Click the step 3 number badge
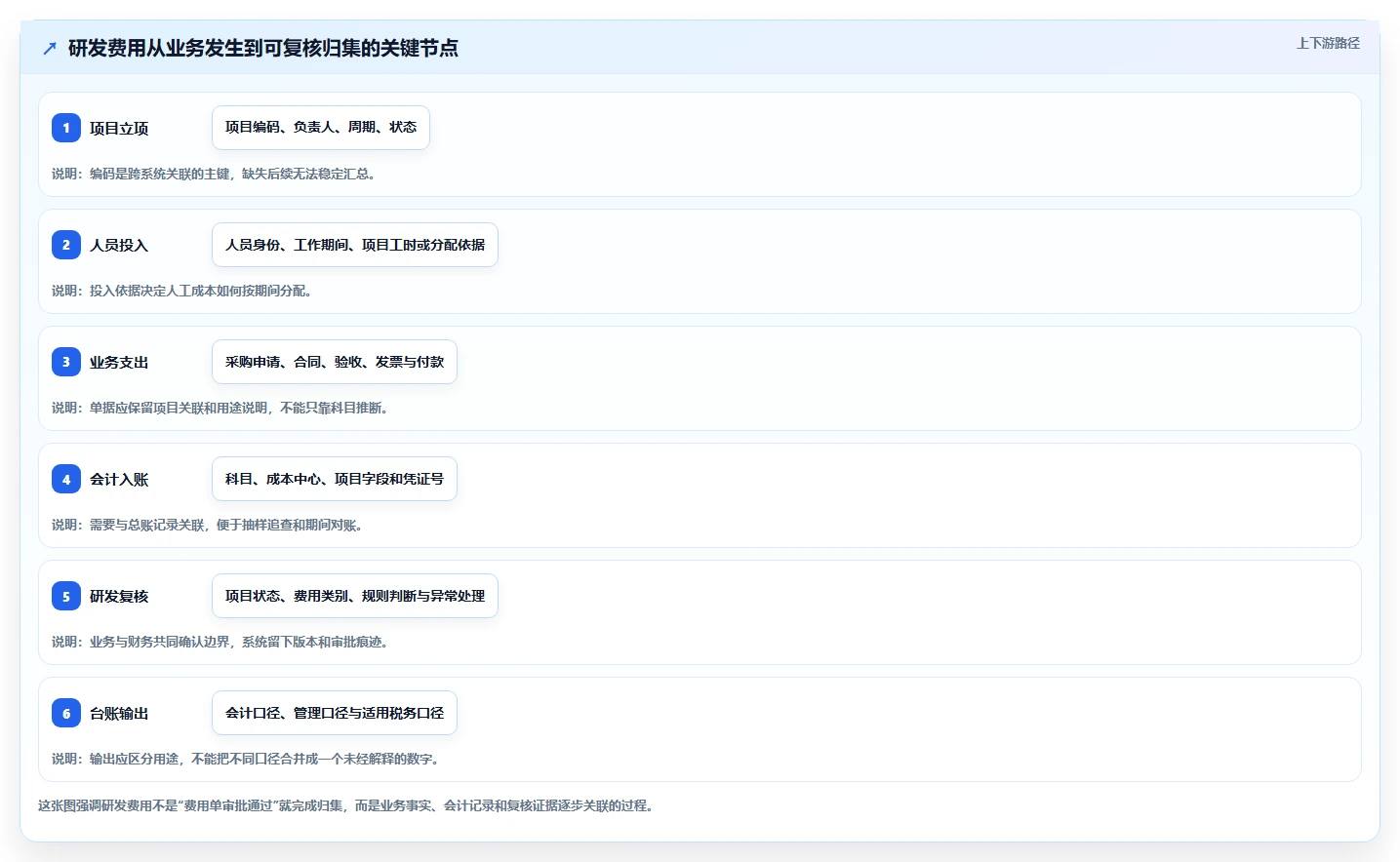1400x862 pixels. tap(66, 362)
